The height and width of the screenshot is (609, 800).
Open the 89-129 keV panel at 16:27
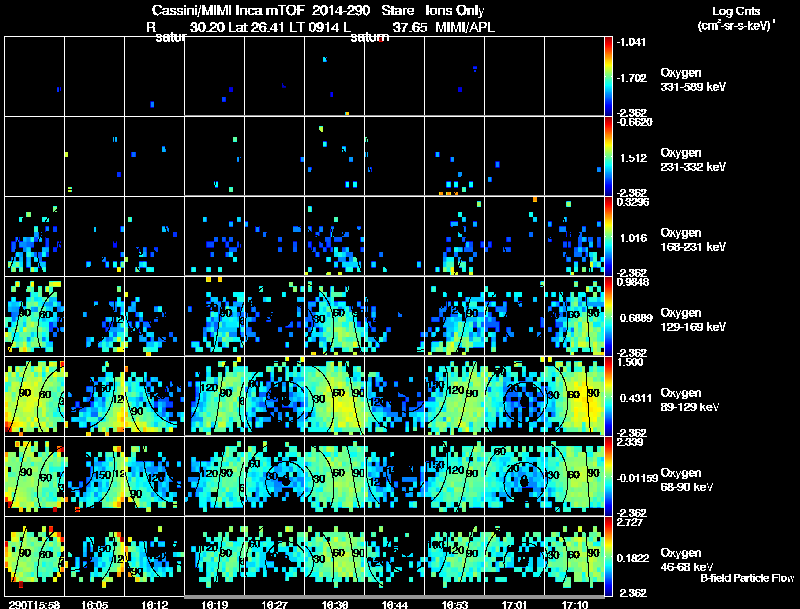[x=274, y=396]
